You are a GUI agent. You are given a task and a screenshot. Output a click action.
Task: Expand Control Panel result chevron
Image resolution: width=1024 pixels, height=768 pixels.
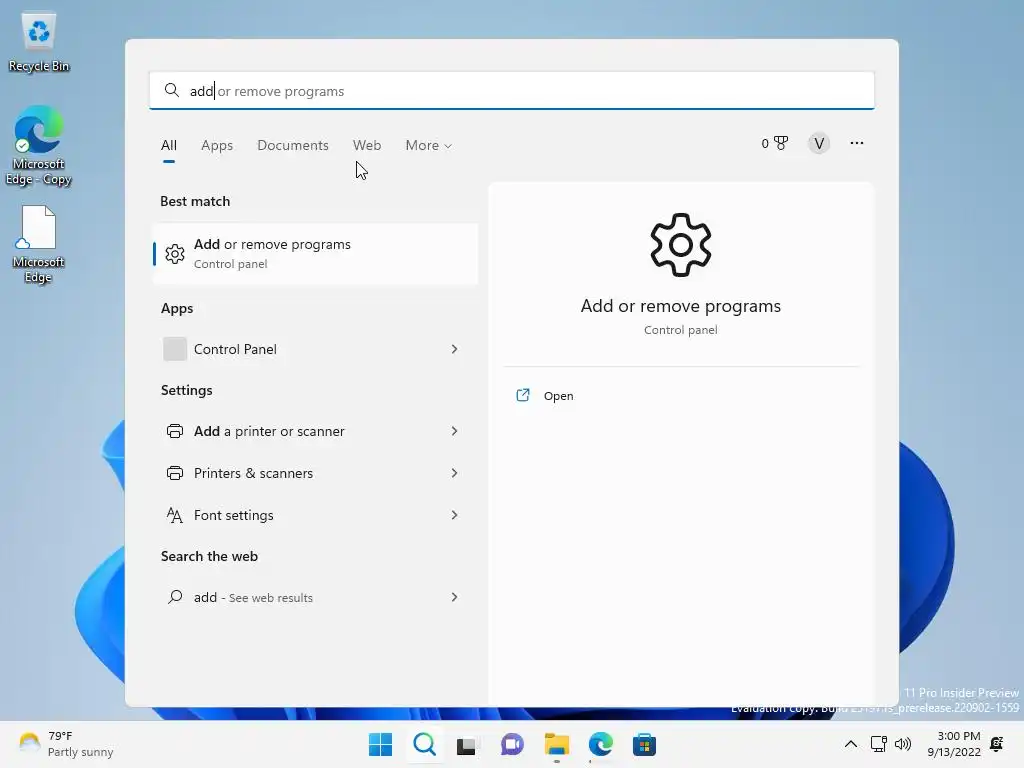[x=454, y=349]
